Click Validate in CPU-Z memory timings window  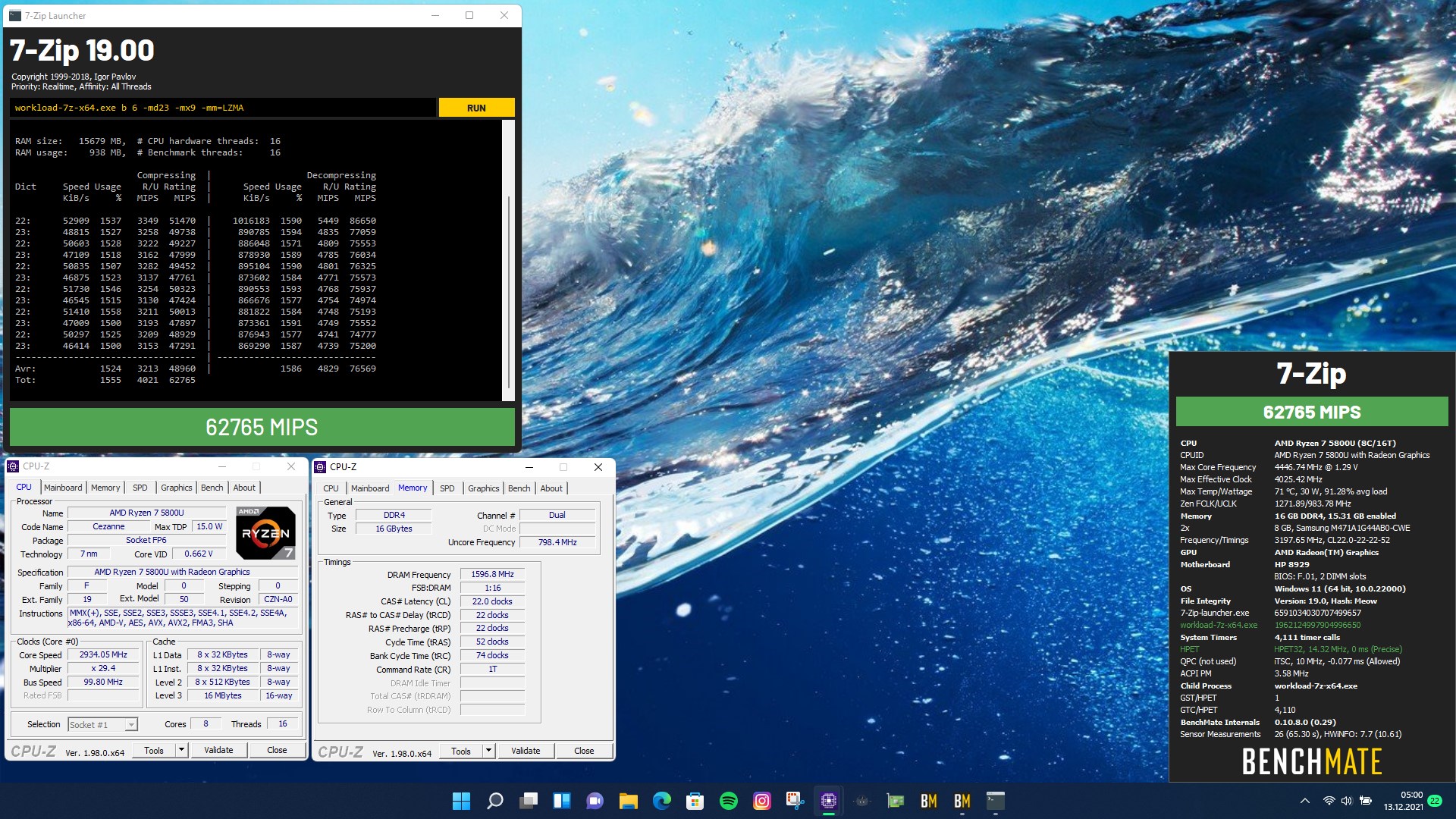(x=526, y=751)
